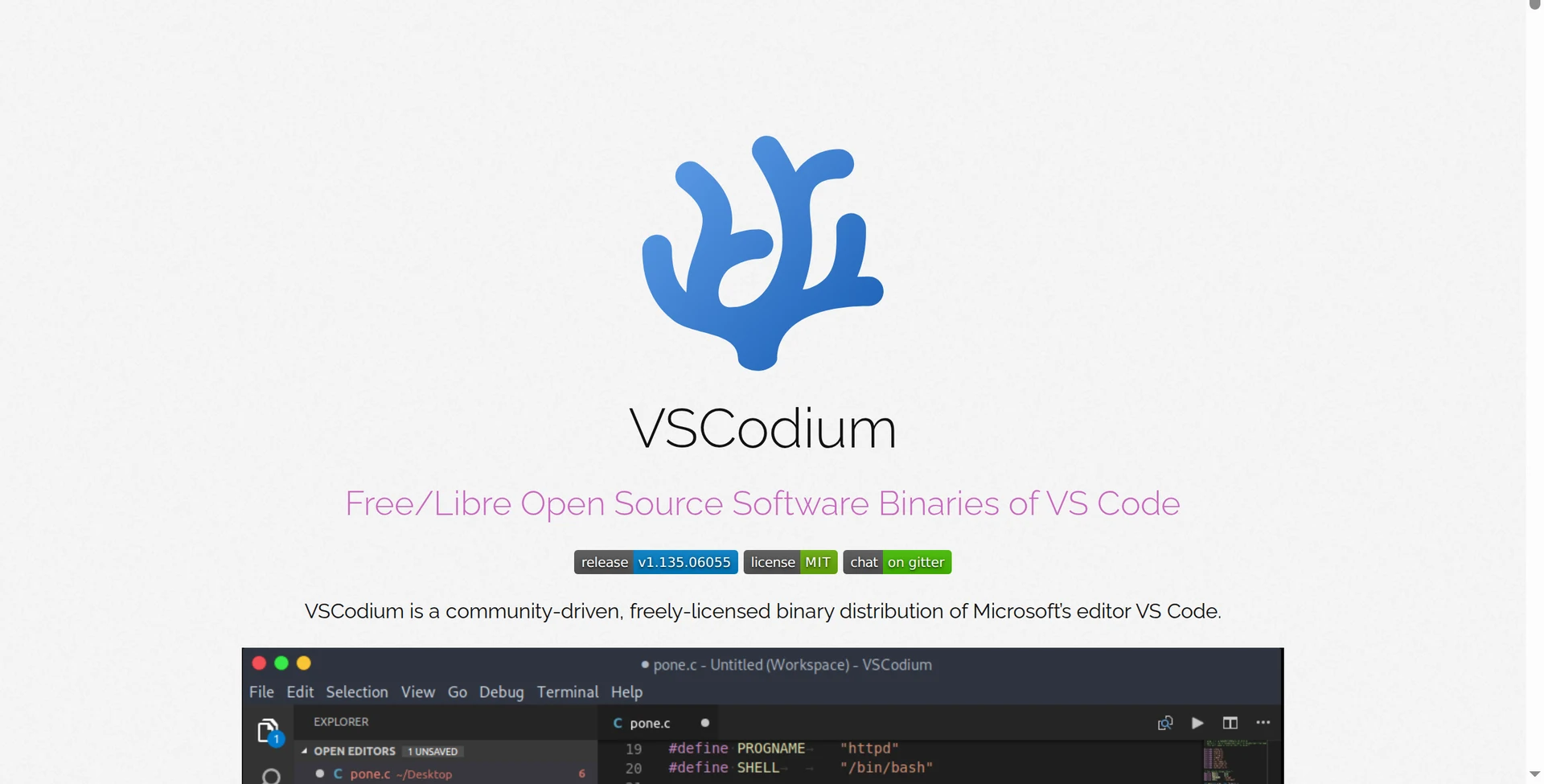The width and height of the screenshot is (1544, 784).
Task: Click the community-driven description sentence
Action: pos(762,611)
